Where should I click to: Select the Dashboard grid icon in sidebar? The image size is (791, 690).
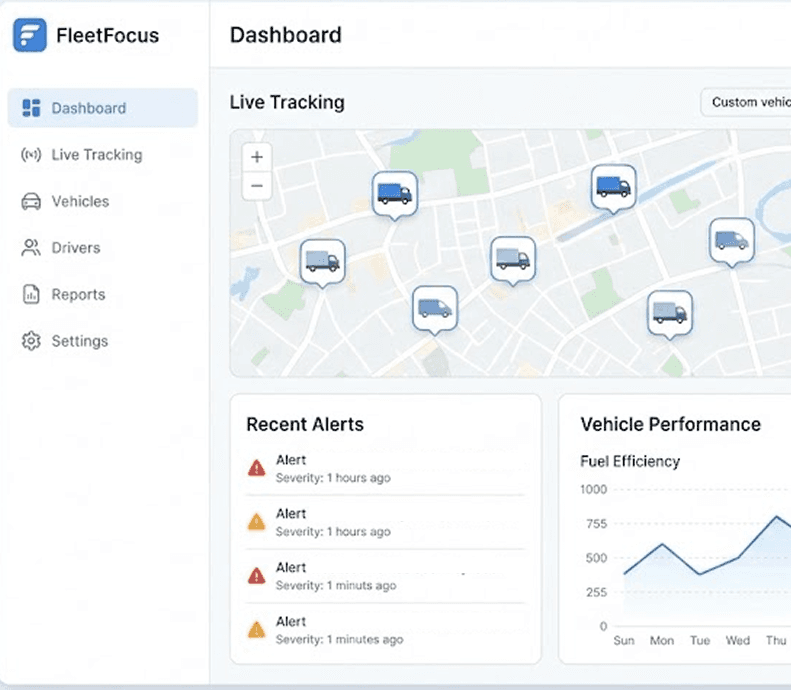click(x=31, y=108)
